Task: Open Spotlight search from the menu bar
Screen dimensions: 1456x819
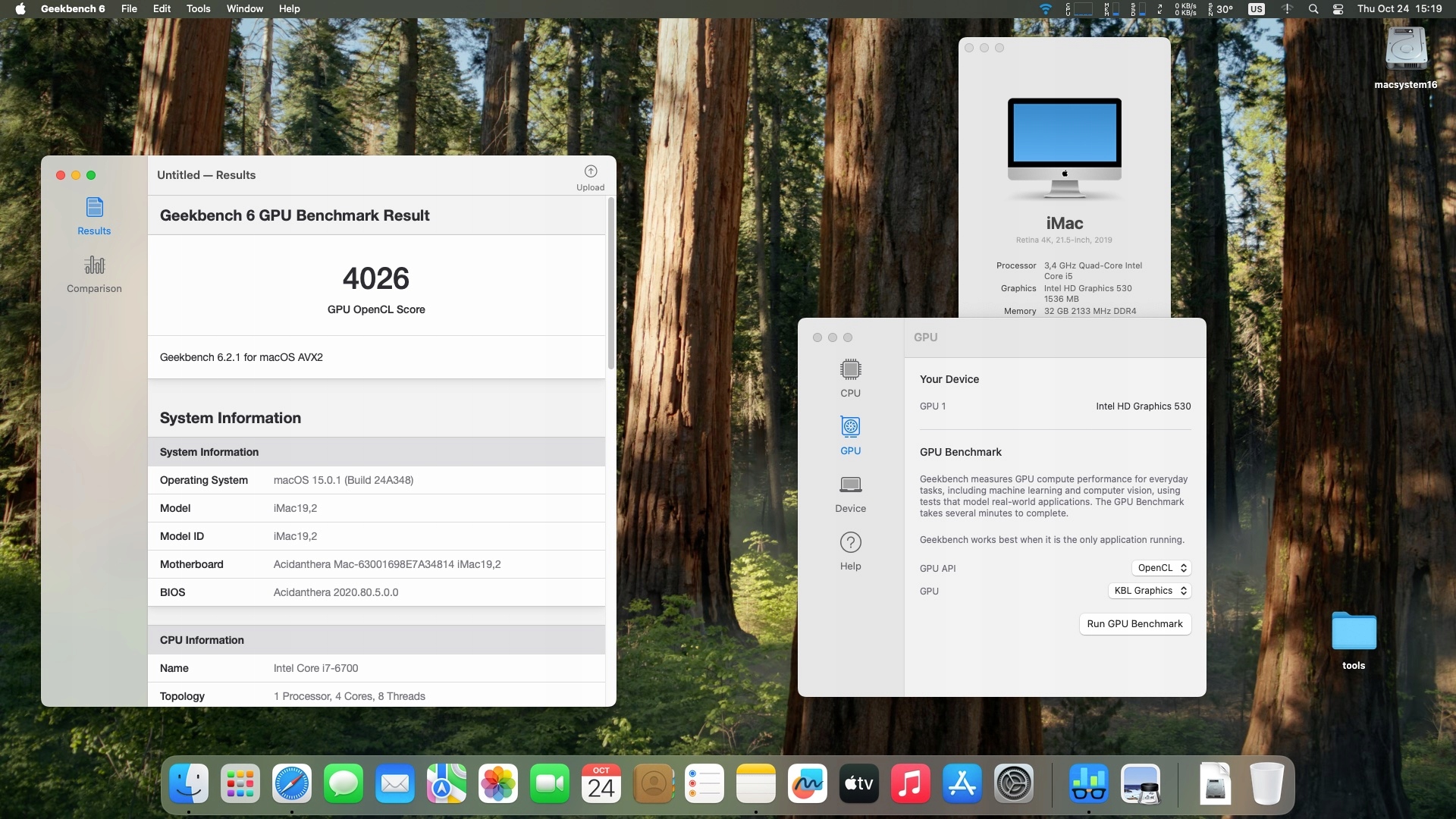Action: click(x=1313, y=9)
